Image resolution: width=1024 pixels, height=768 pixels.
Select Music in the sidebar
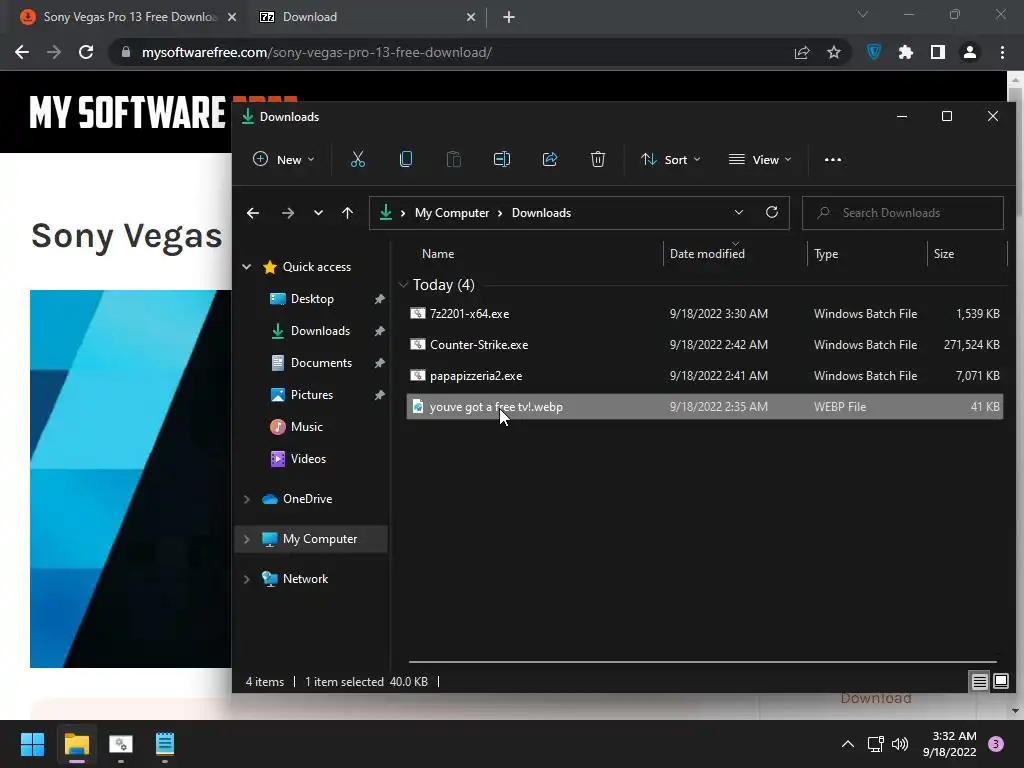tap(306, 427)
